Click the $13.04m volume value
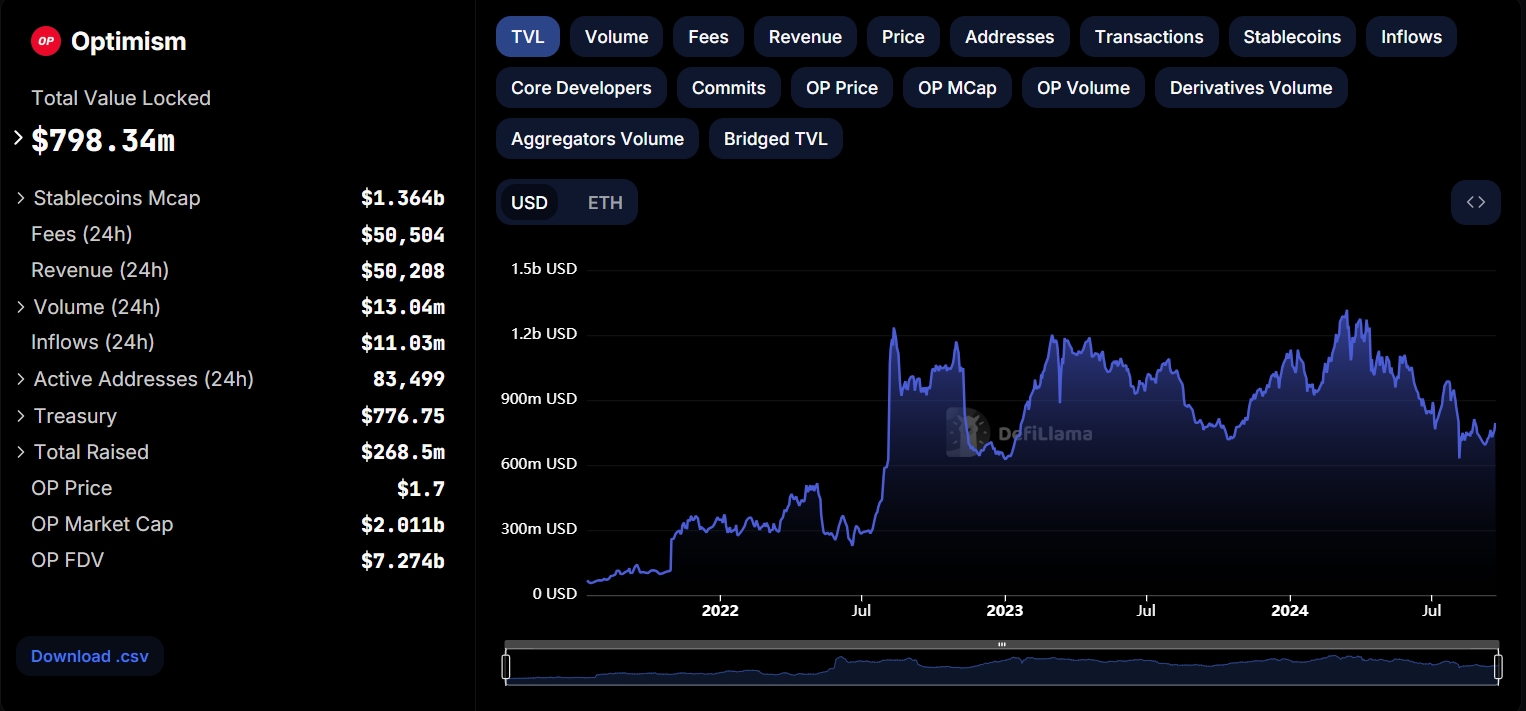 coord(403,307)
